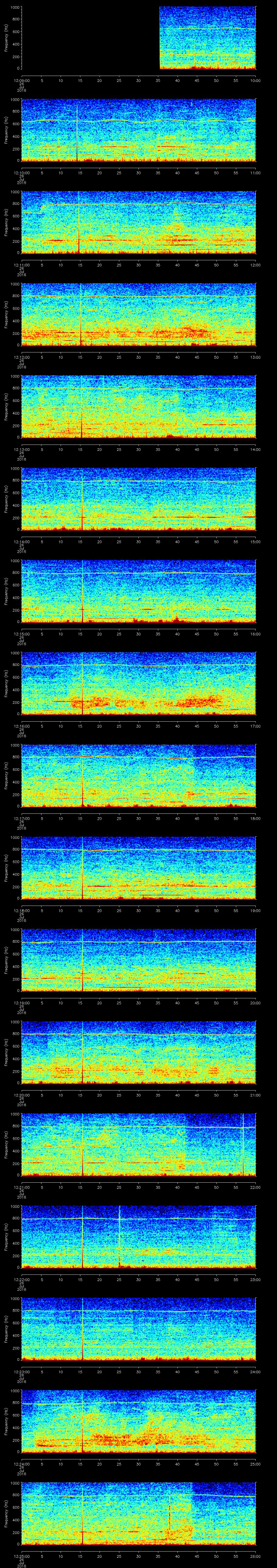277x1568 pixels.
Task: Click the 10:00 end-of-axis time label
Action: [x=255, y=80]
